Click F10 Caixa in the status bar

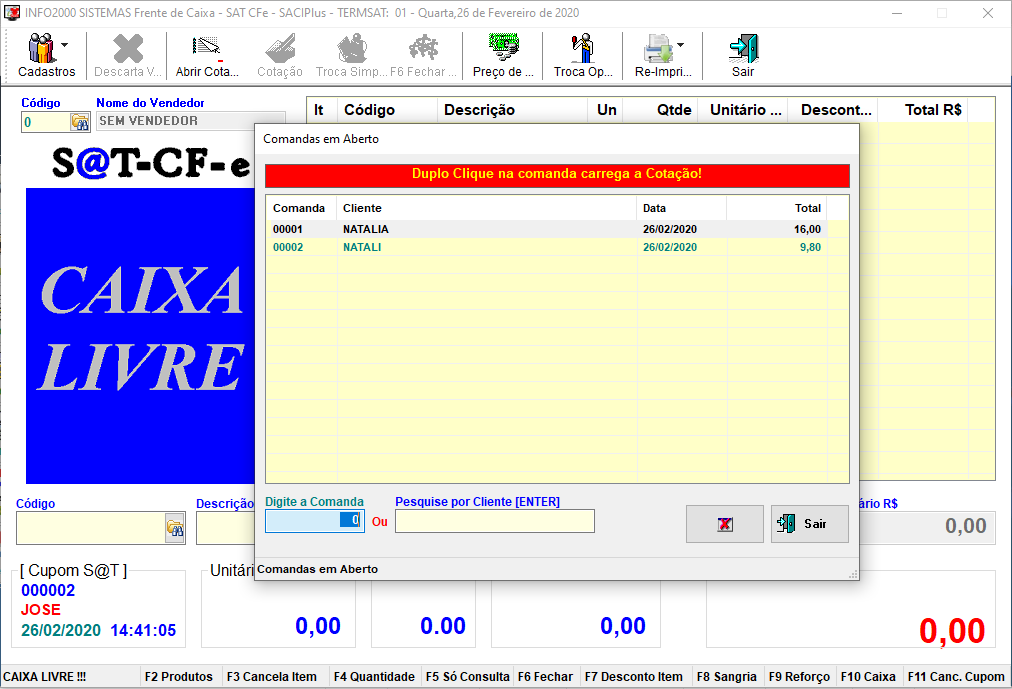[868, 677]
